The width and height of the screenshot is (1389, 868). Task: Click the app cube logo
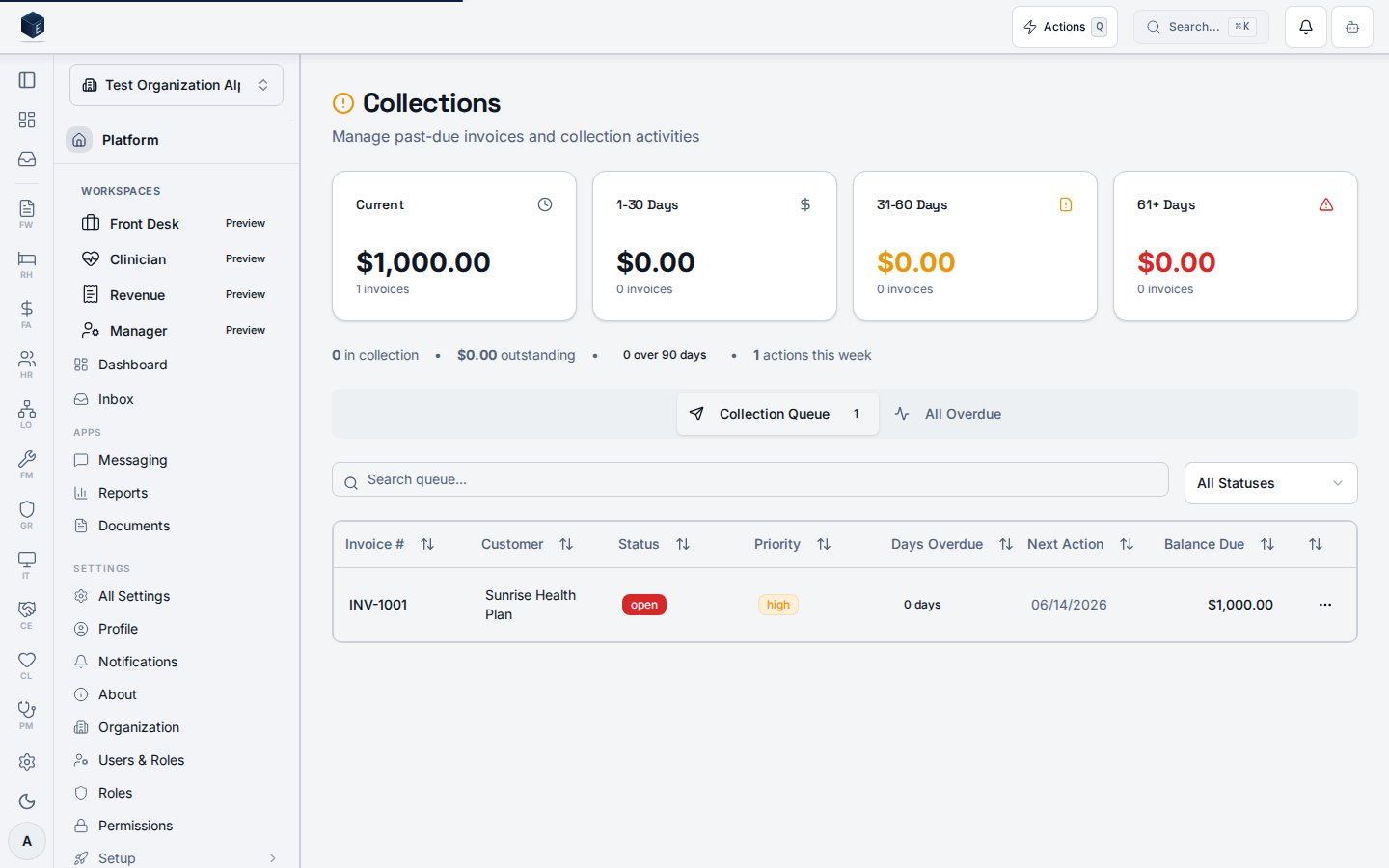pyautogui.click(x=33, y=26)
